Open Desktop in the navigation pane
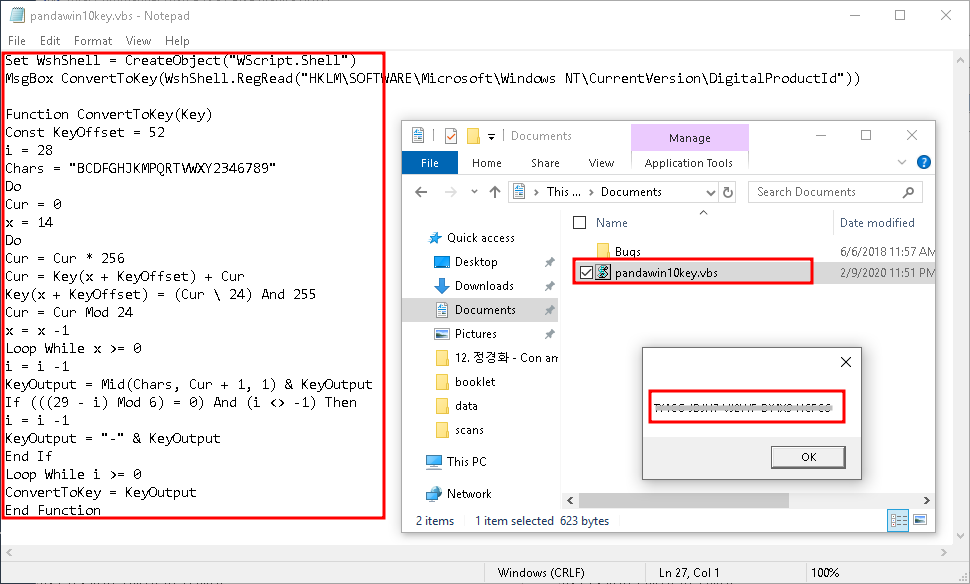This screenshot has height=584, width=970. (x=476, y=262)
